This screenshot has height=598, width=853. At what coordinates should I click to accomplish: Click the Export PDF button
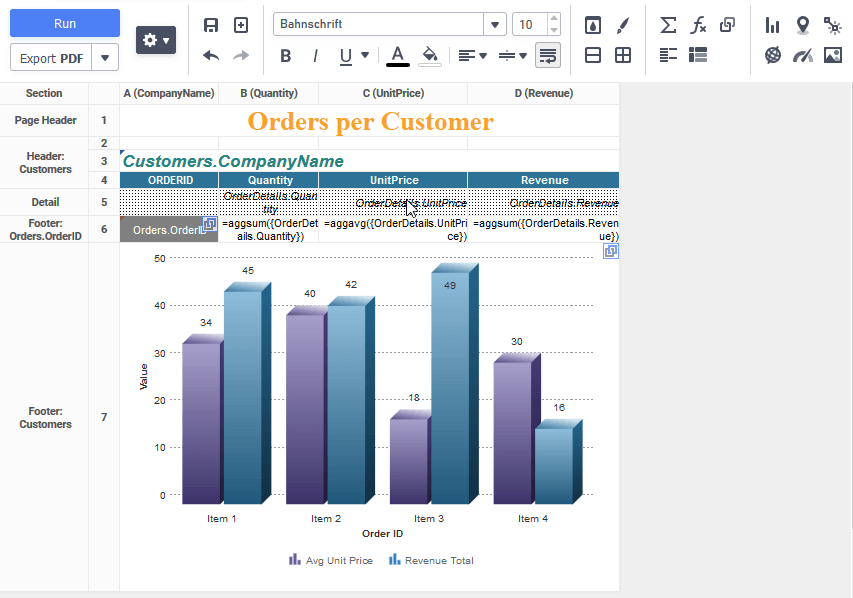tap(51, 58)
